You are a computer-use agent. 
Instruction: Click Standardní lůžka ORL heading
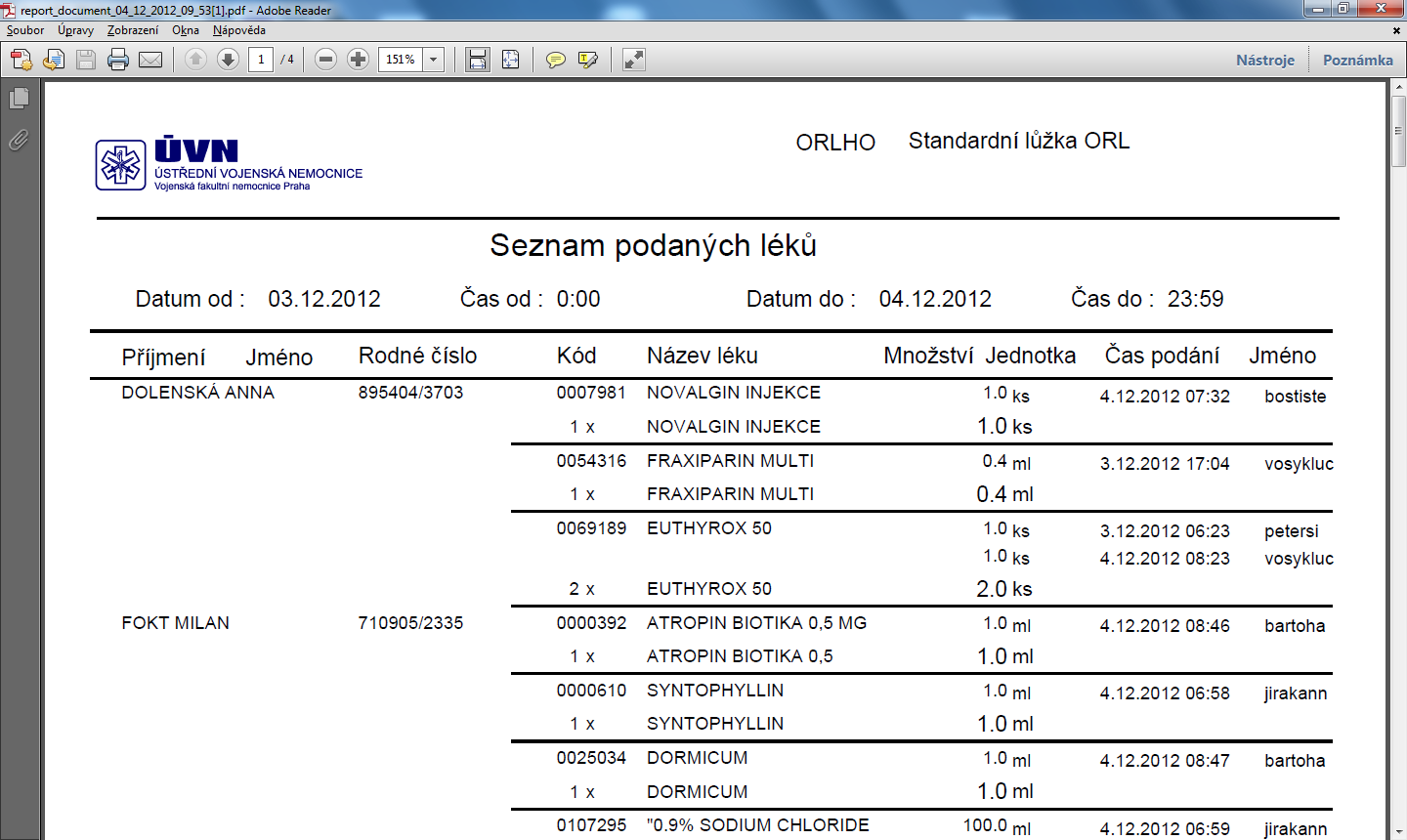click(x=1019, y=142)
